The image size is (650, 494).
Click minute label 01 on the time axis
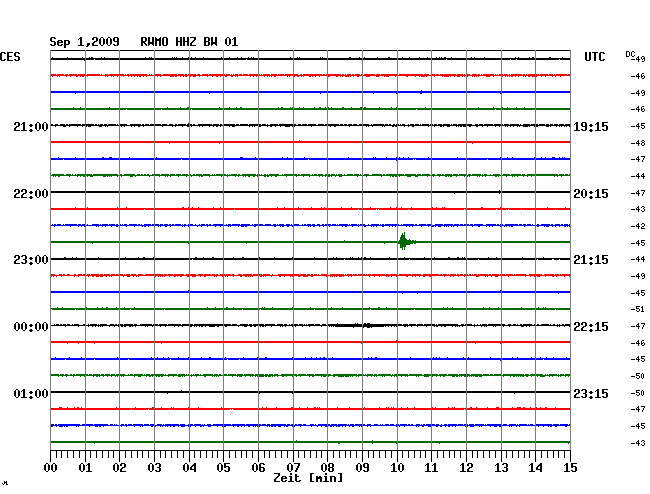tap(85, 468)
